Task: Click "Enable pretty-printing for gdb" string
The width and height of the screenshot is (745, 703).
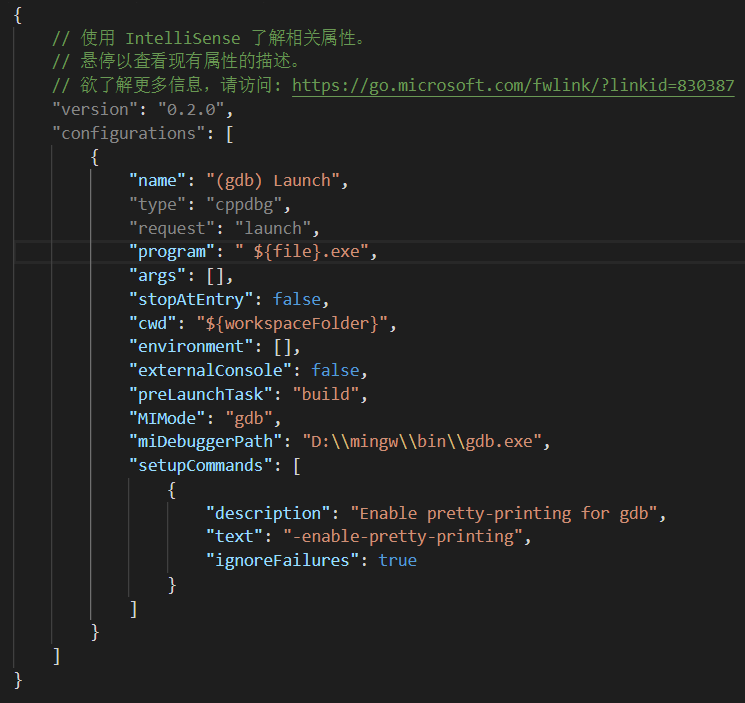Action: (504, 513)
